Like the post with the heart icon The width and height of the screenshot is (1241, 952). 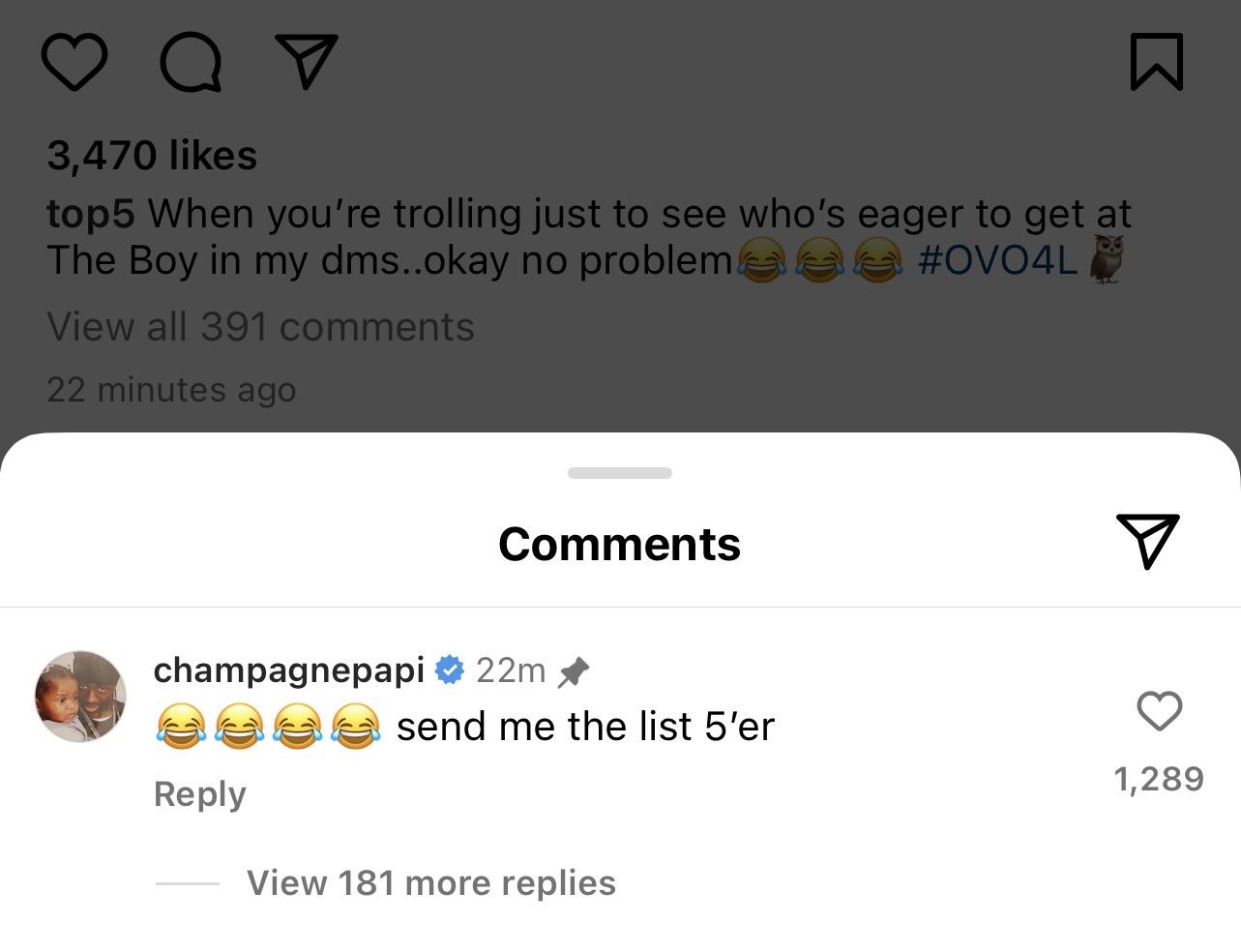74,62
